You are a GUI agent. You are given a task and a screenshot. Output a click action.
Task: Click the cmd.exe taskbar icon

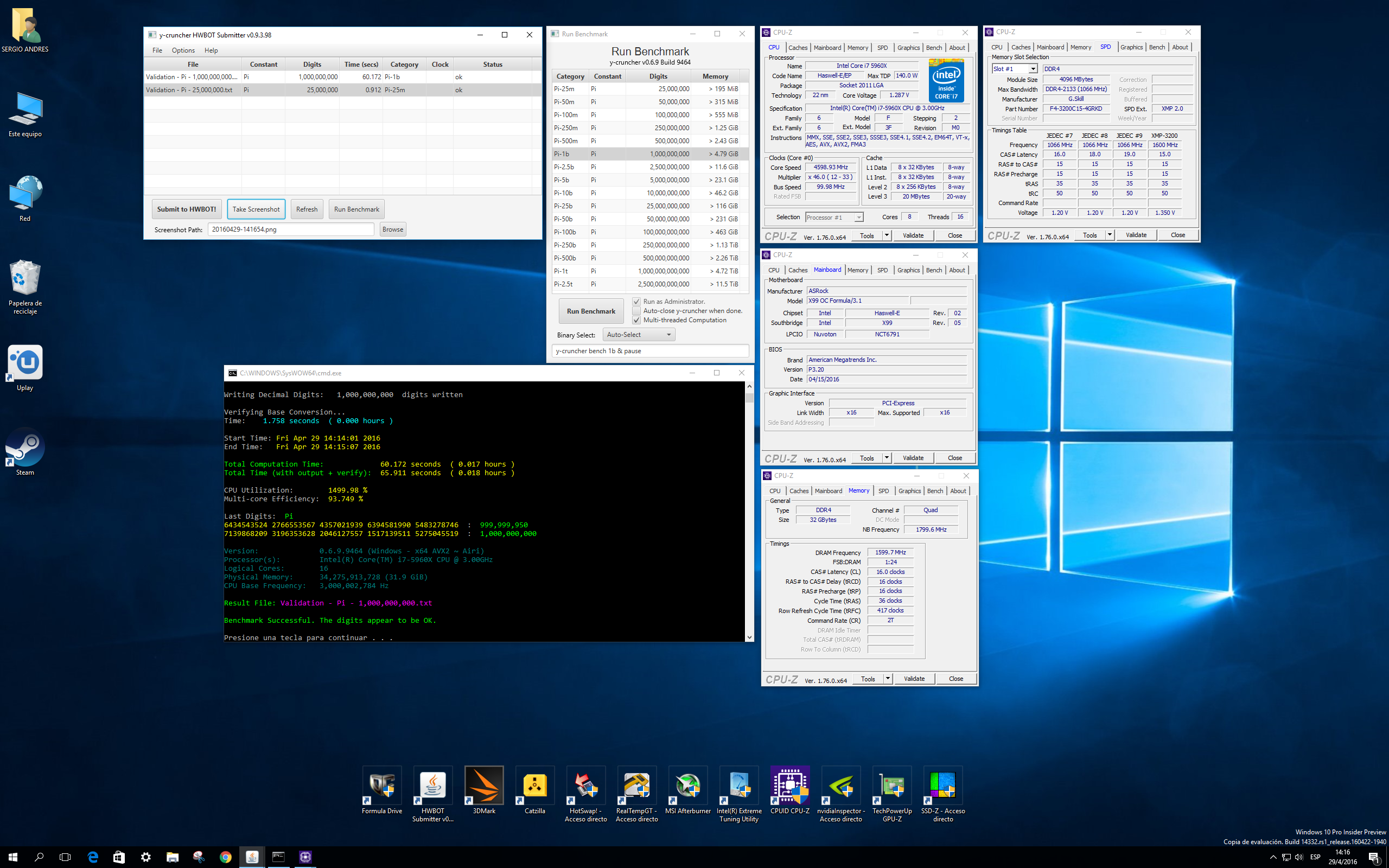278,857
